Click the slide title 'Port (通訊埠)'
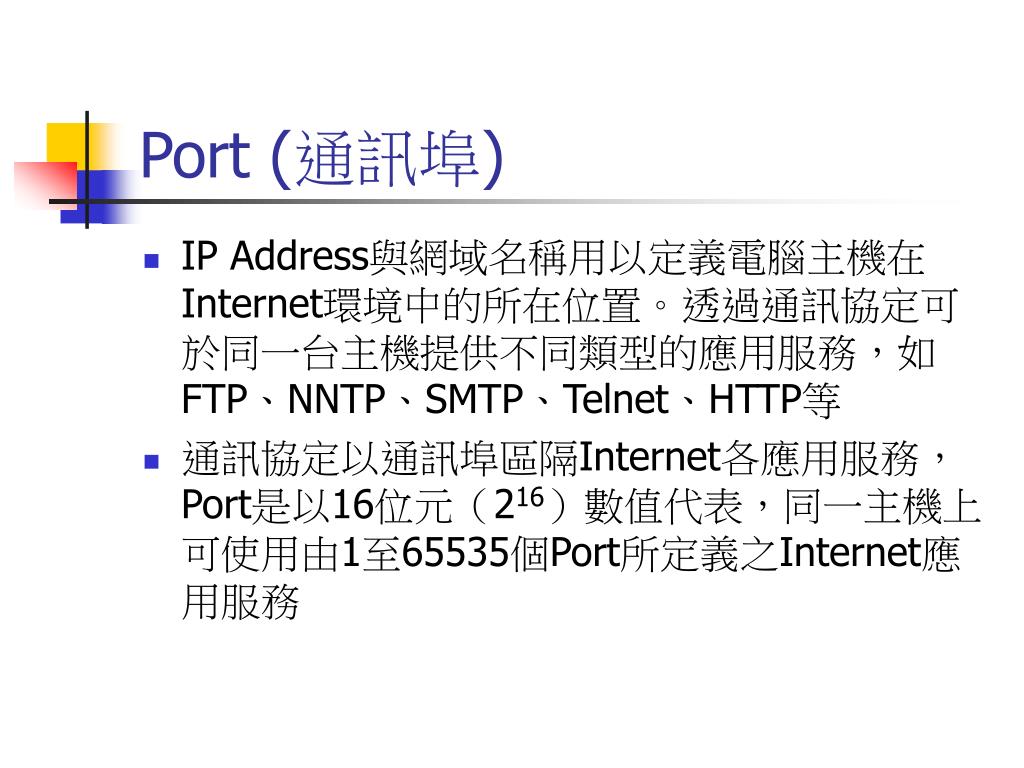This screenshot has height=768, width=1024. pos(323,158)
